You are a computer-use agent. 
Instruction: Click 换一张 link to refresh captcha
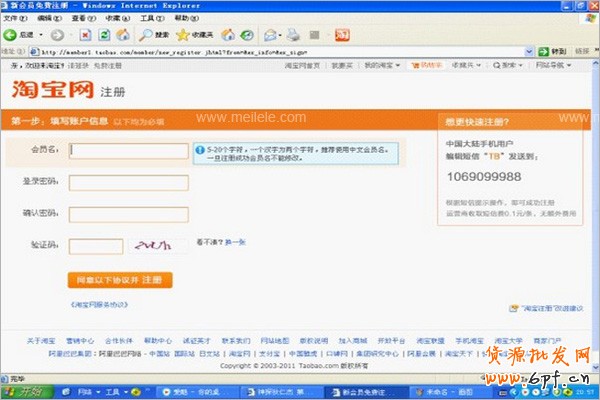(235, 242)
